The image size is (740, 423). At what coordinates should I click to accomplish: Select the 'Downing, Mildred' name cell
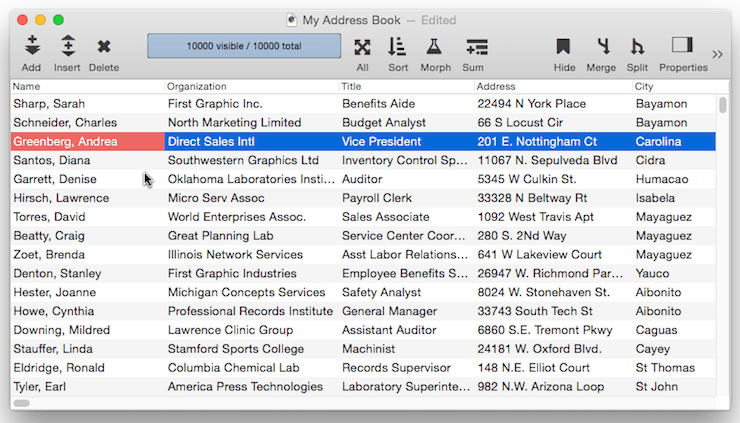tap(87, 330)
